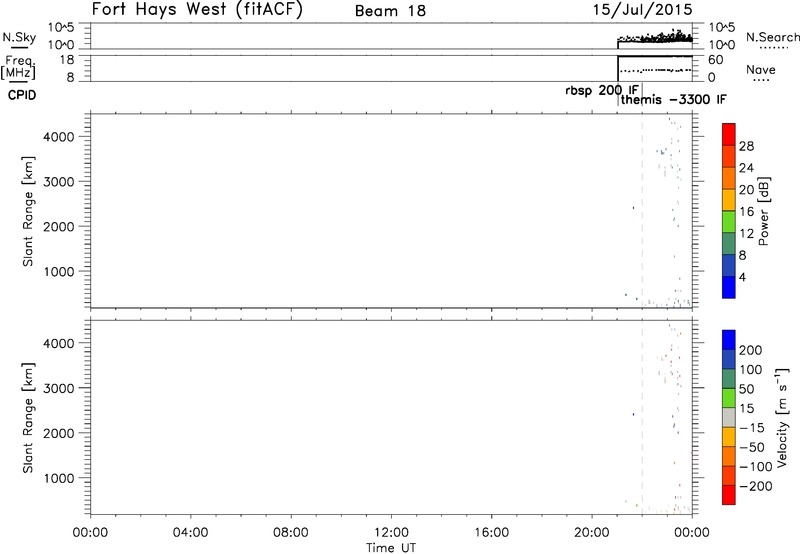The height and width of the screenshot is (554, 800).
Task: Click the bottom red segment of Velocity colorbar
Action: point(729,495)
